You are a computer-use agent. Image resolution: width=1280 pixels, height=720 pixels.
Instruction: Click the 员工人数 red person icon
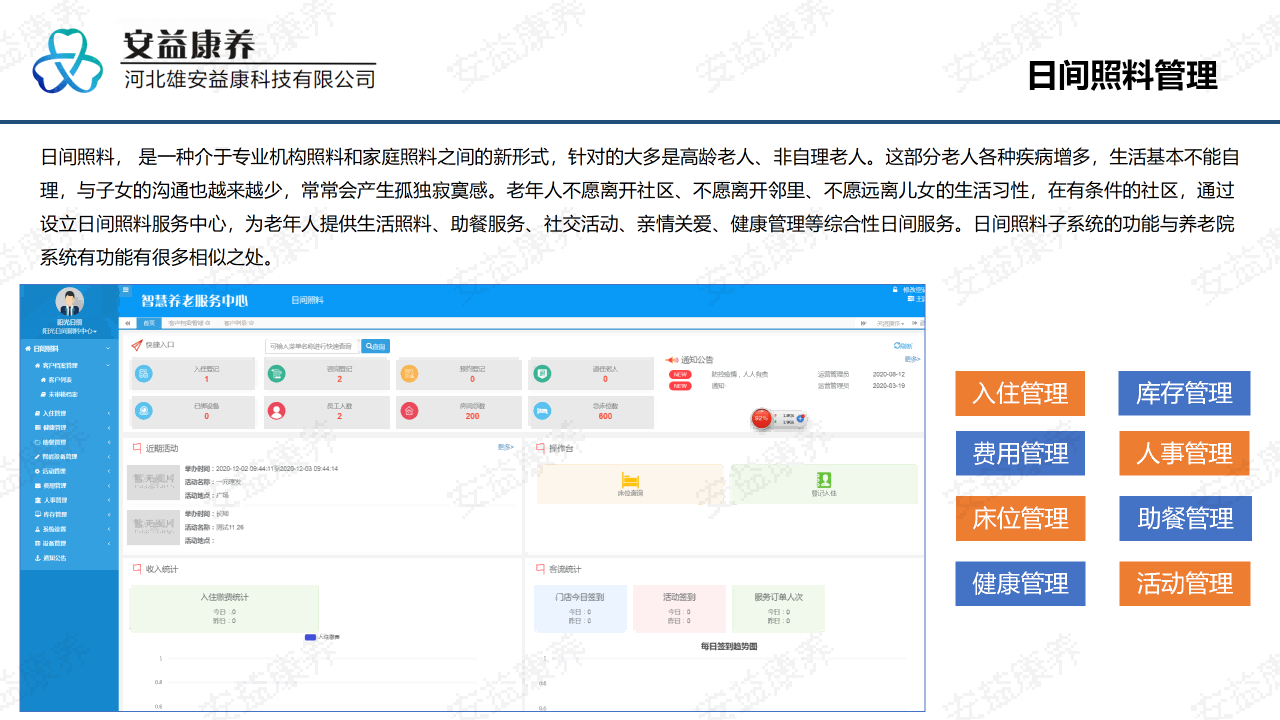(x=277, y=410)
